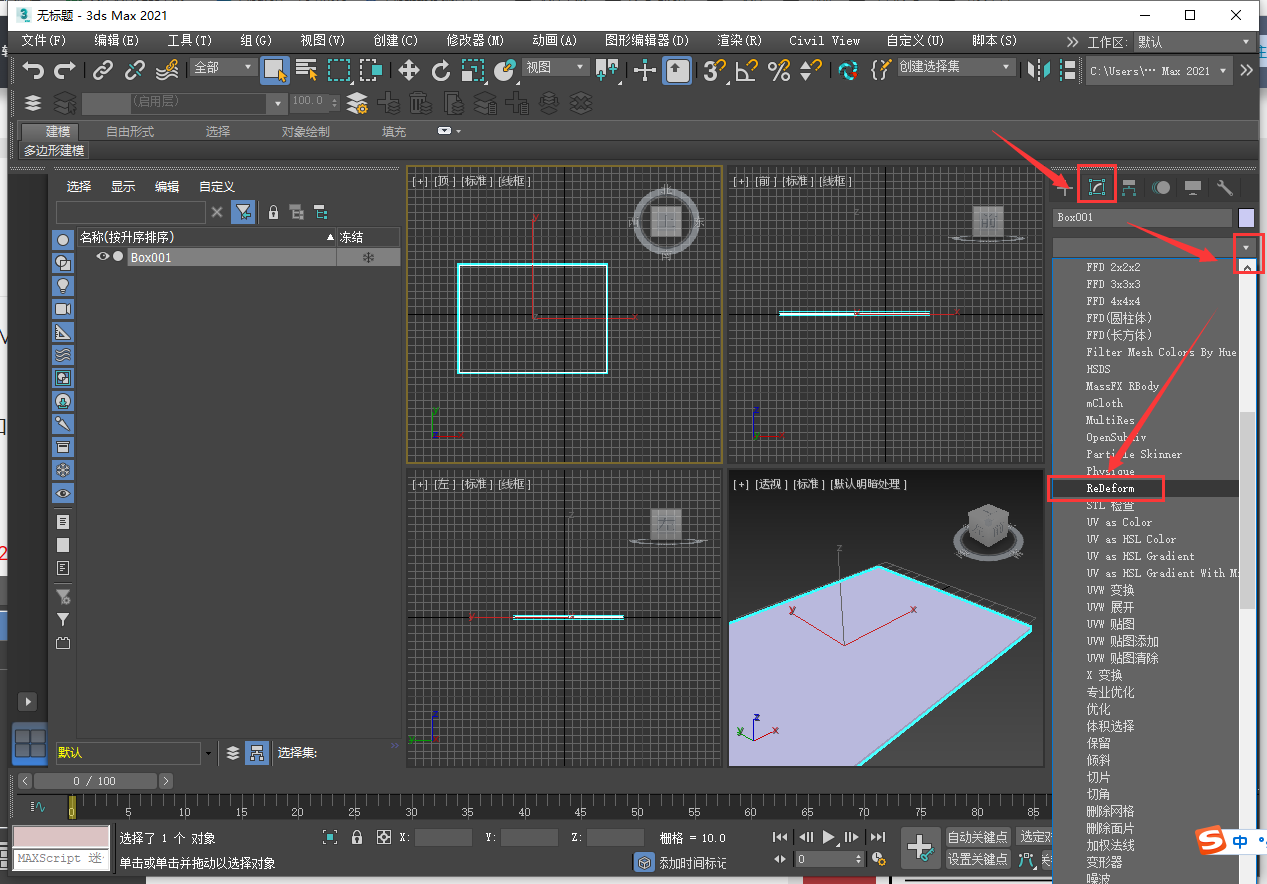Image resolution: width=1267 pixels, height=884 pixels.
Task: Click the Bind to Space Warp icon
Action: 167,70
